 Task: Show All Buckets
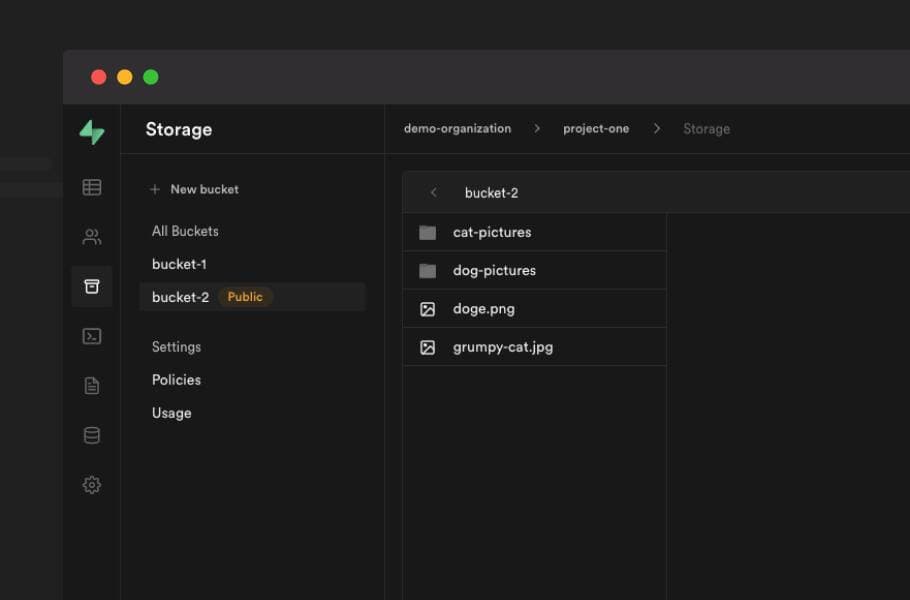[185, 231]
